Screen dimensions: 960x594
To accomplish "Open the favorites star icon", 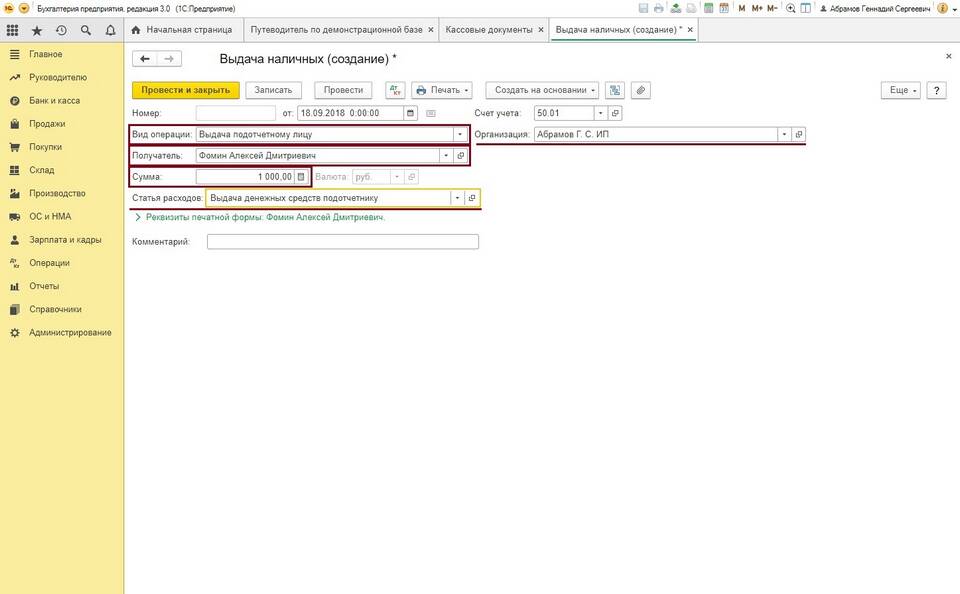I will point(37,30).
